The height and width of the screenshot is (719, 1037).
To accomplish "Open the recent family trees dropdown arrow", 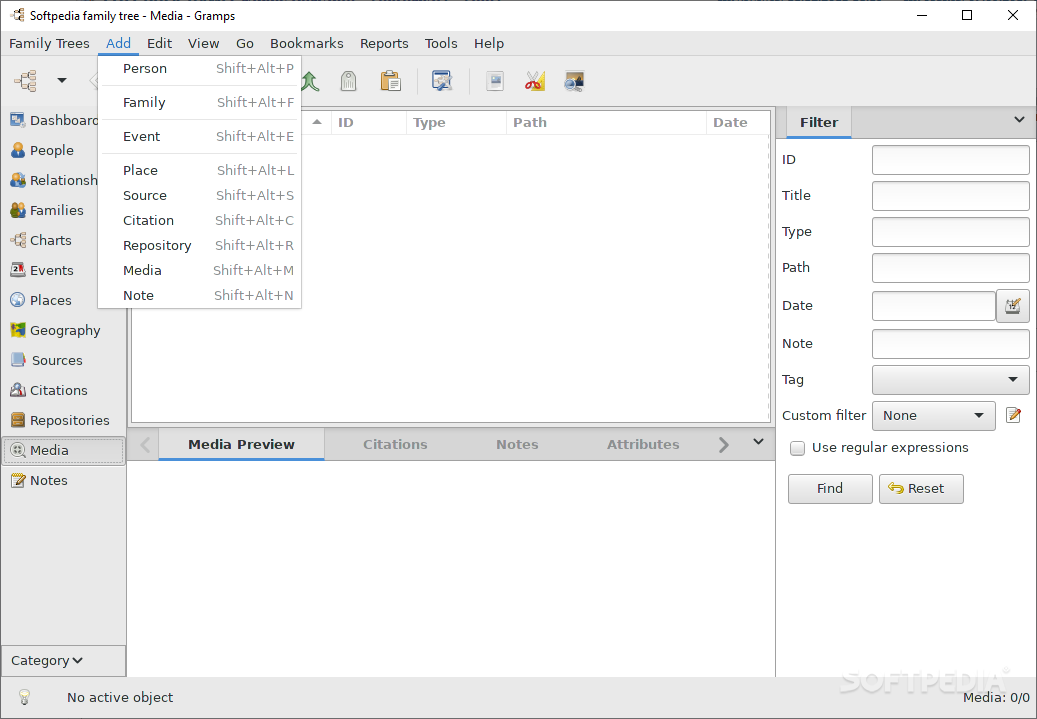I will (62, 81).
